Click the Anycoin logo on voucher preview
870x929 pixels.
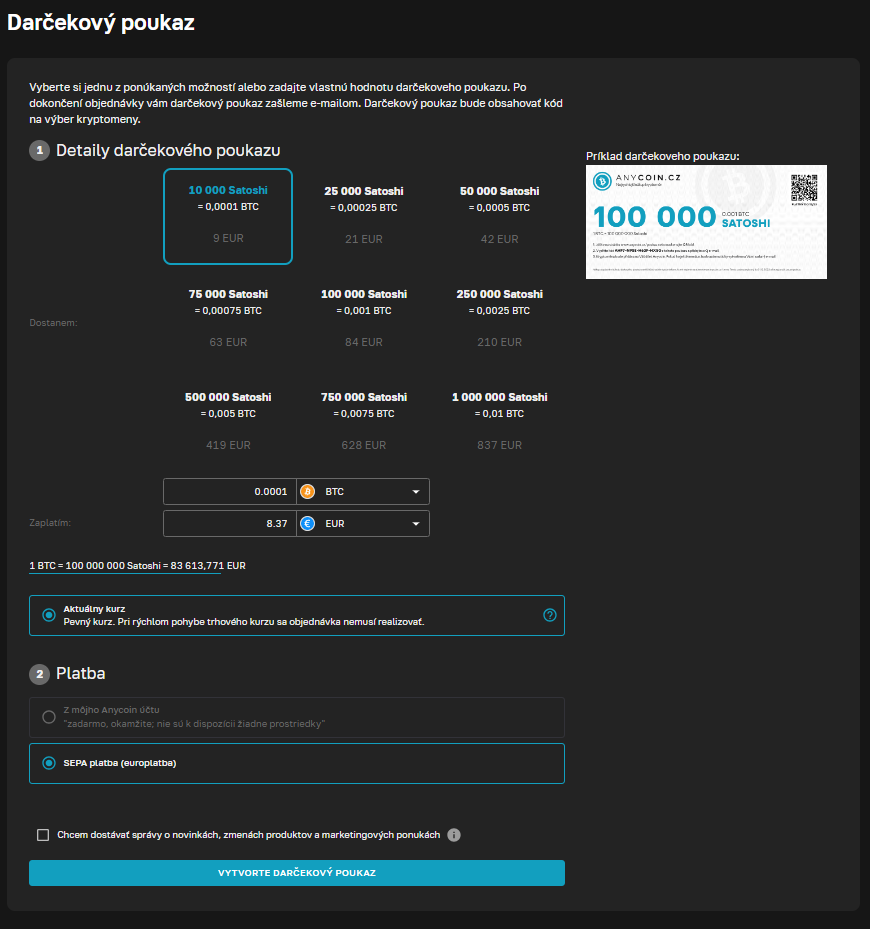click(602, 181)
